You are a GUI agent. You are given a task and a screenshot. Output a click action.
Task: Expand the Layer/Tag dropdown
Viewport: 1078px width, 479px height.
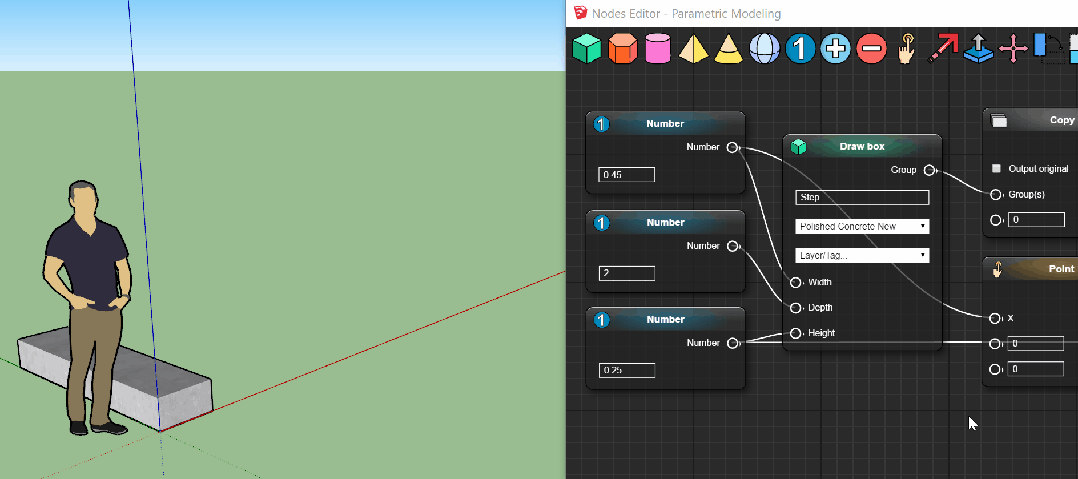(x=861, y=256)
